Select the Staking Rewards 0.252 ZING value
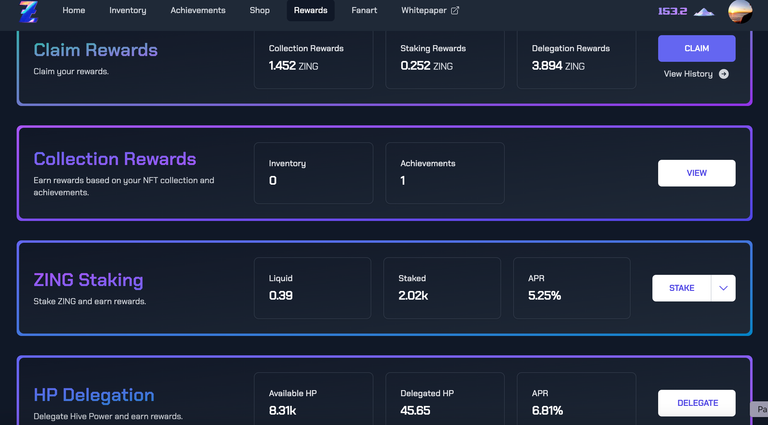This screenshot has height=425, width=768. click(426, 66)
